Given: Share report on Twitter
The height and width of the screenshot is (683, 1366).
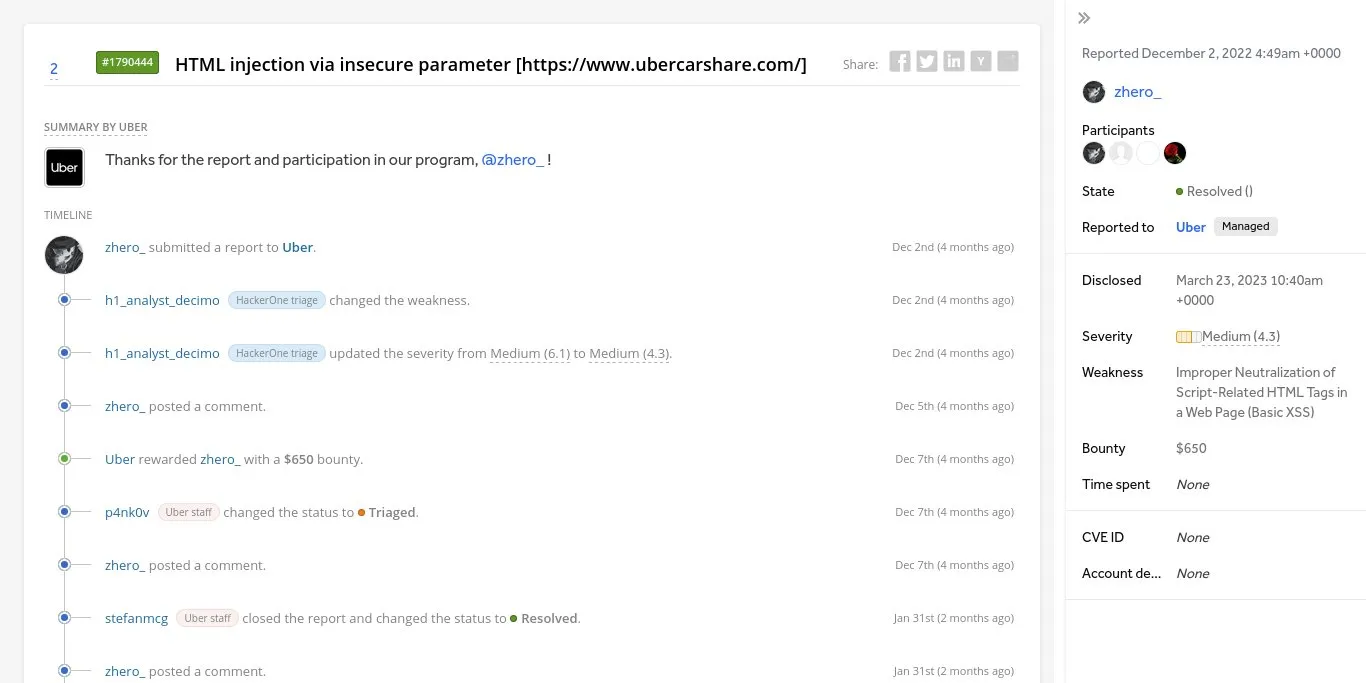Looking at the screenshot, I should 927,62.
